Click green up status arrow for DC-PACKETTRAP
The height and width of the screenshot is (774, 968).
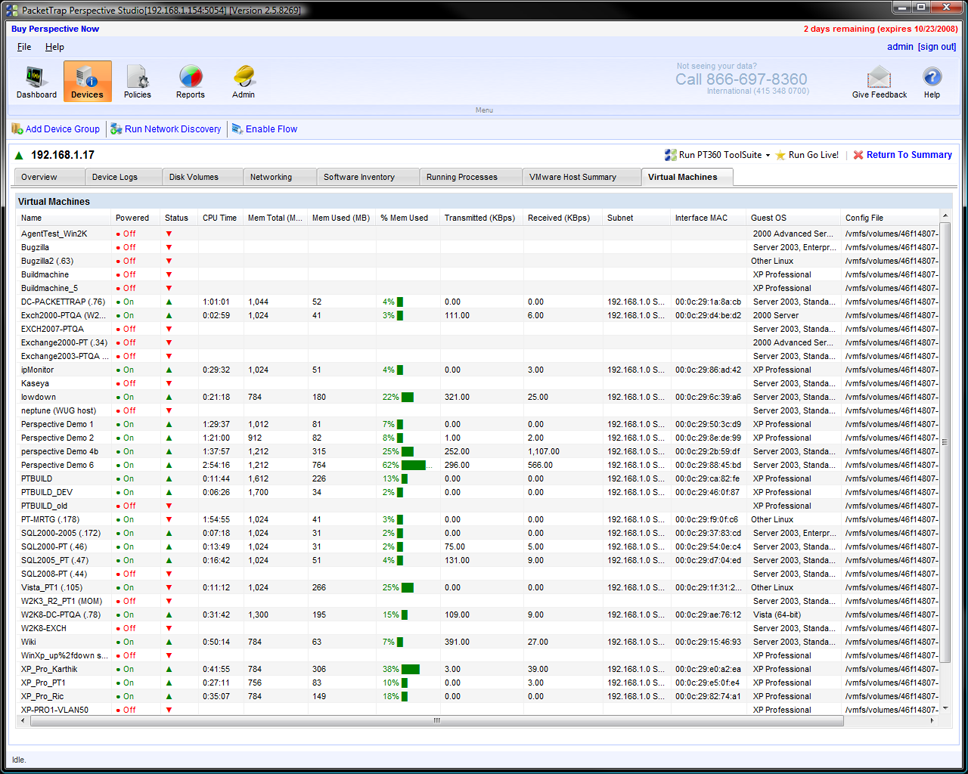(x=169, y=302)
